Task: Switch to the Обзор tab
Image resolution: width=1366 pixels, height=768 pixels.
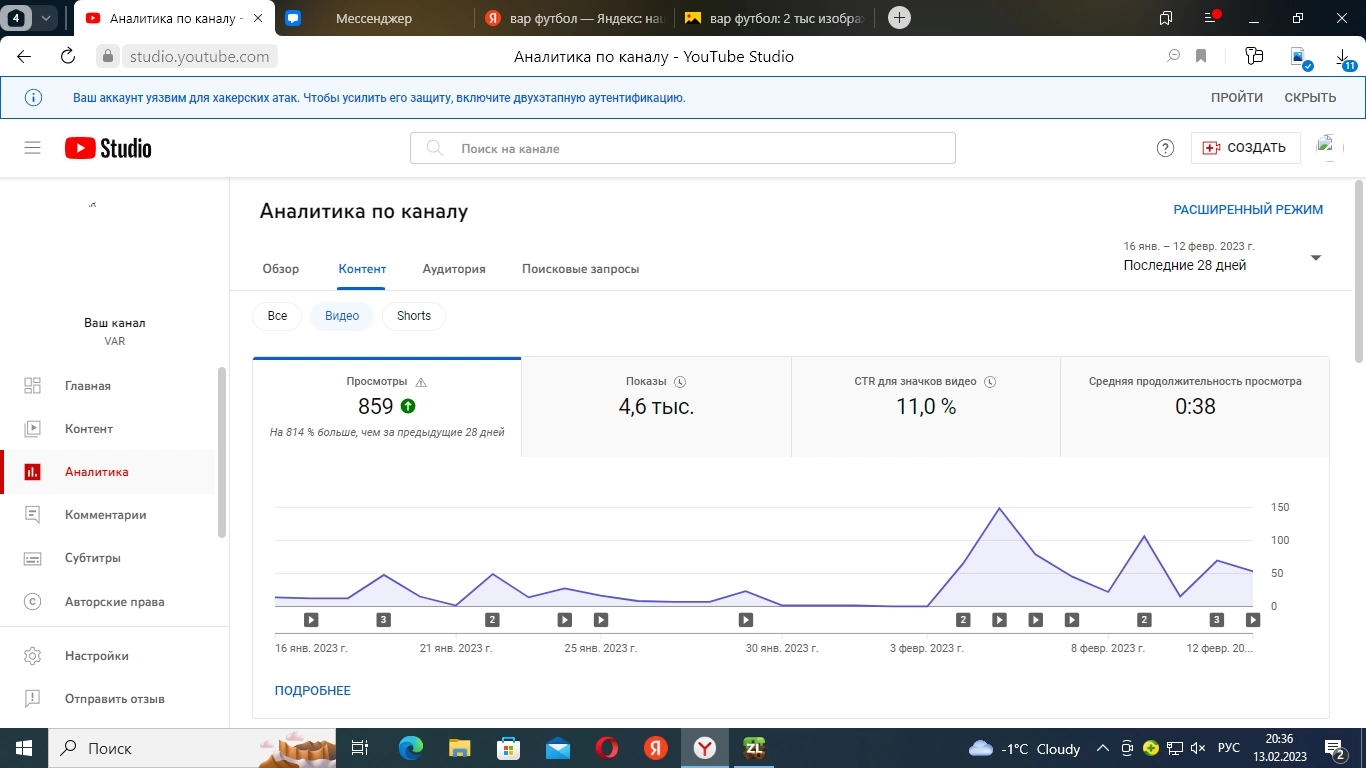Action: pos(281,269)
